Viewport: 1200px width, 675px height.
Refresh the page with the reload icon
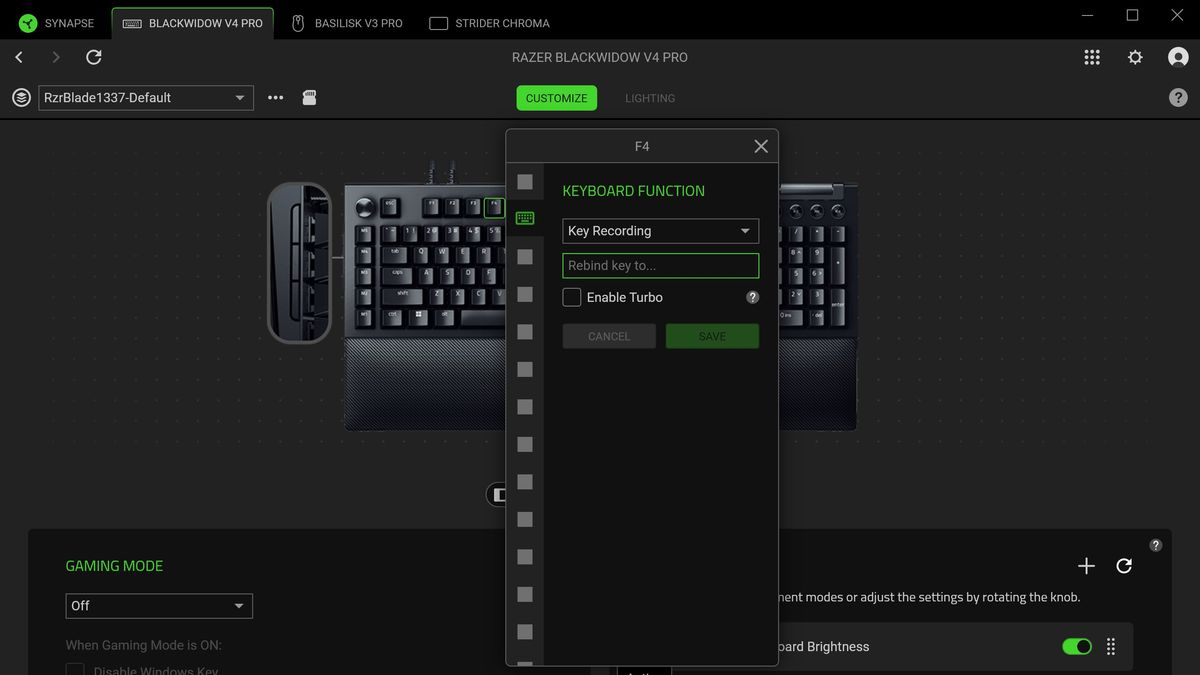(93, 57)
